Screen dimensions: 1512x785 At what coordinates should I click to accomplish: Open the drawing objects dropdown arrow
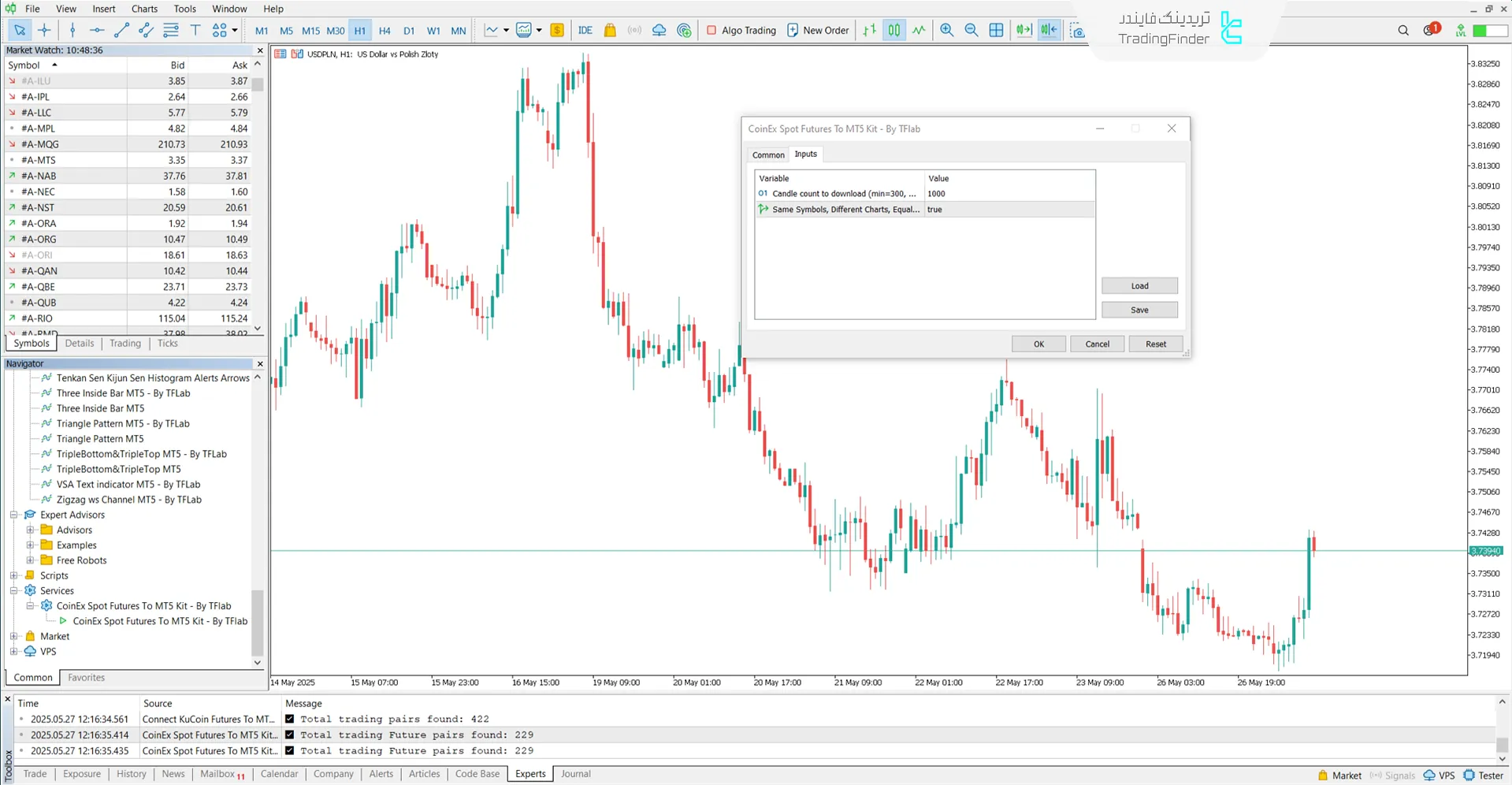(235, 30)
